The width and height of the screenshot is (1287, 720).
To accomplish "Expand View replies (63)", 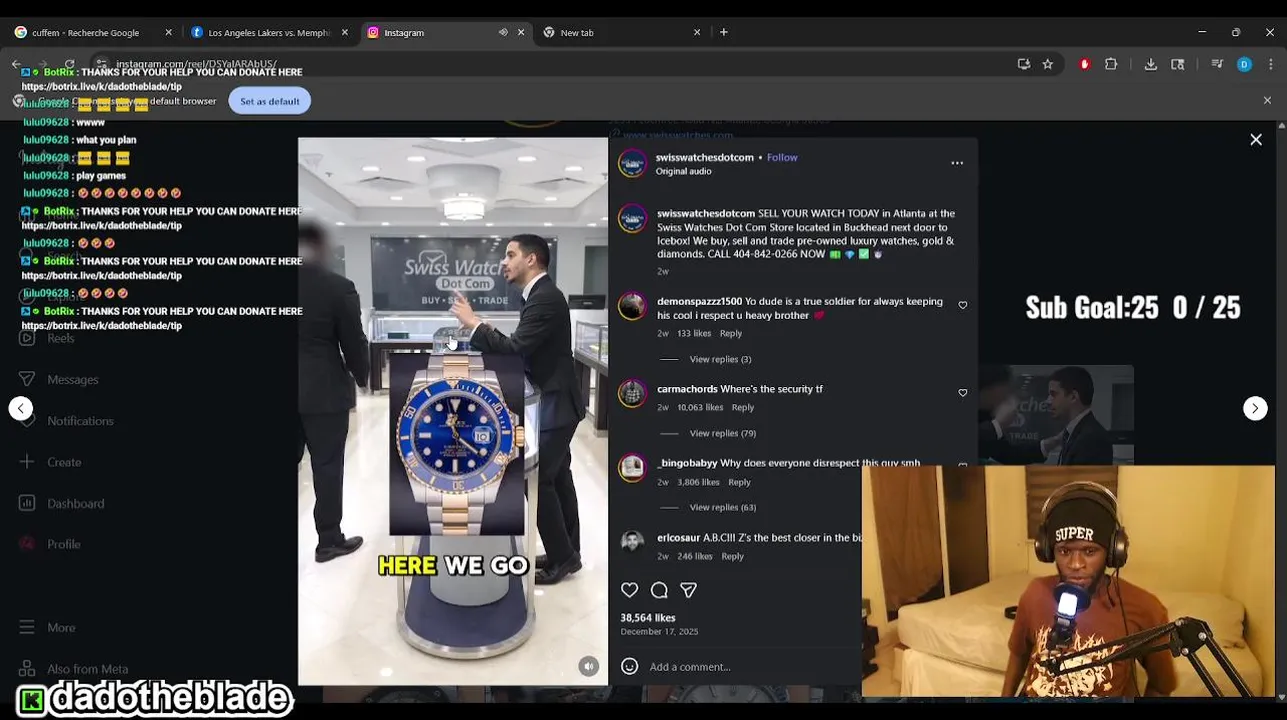I will tap(722, 507).
